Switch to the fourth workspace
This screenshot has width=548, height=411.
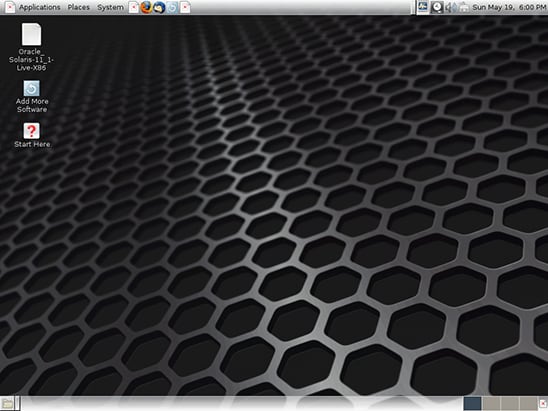[x=528, y=404]
